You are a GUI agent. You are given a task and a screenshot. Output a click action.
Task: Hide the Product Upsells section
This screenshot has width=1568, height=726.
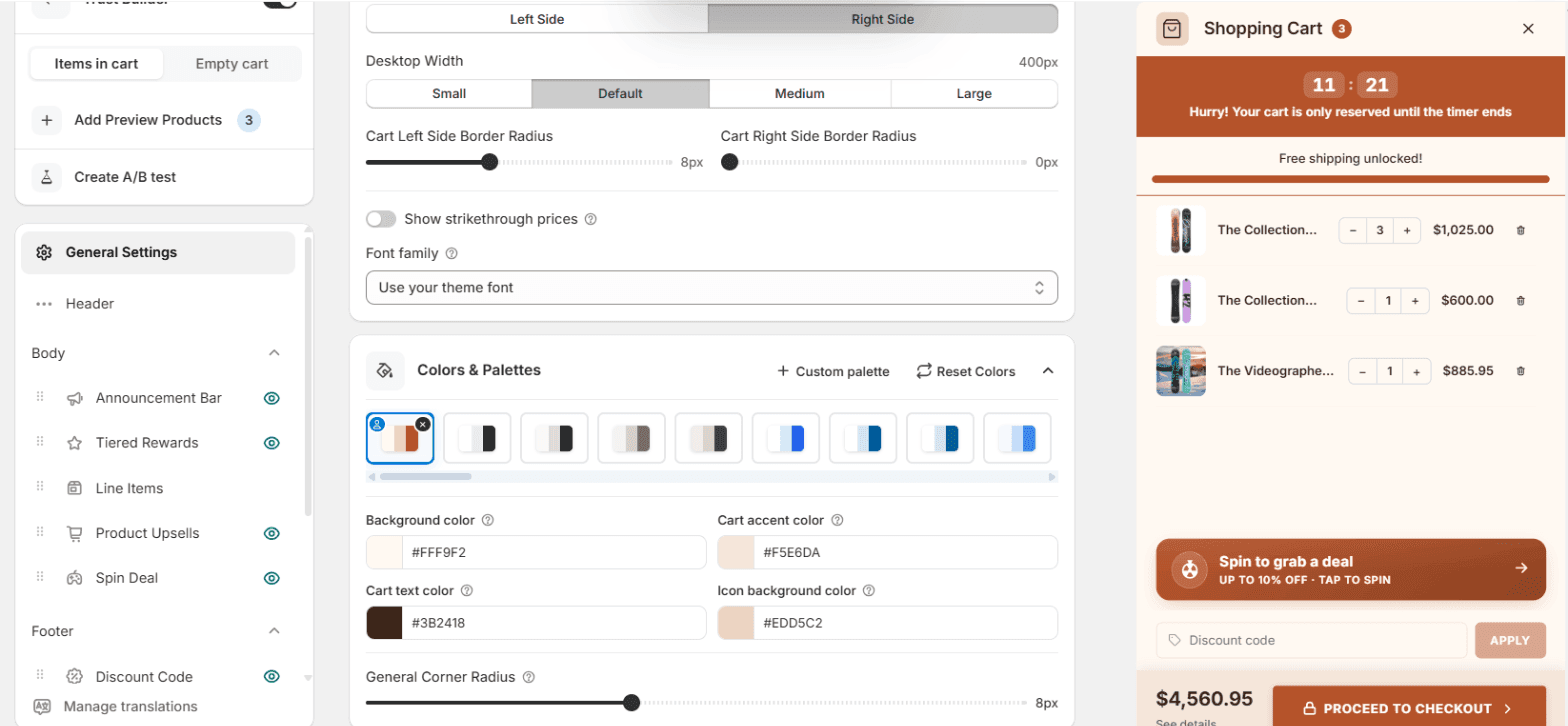pos(271,534)
